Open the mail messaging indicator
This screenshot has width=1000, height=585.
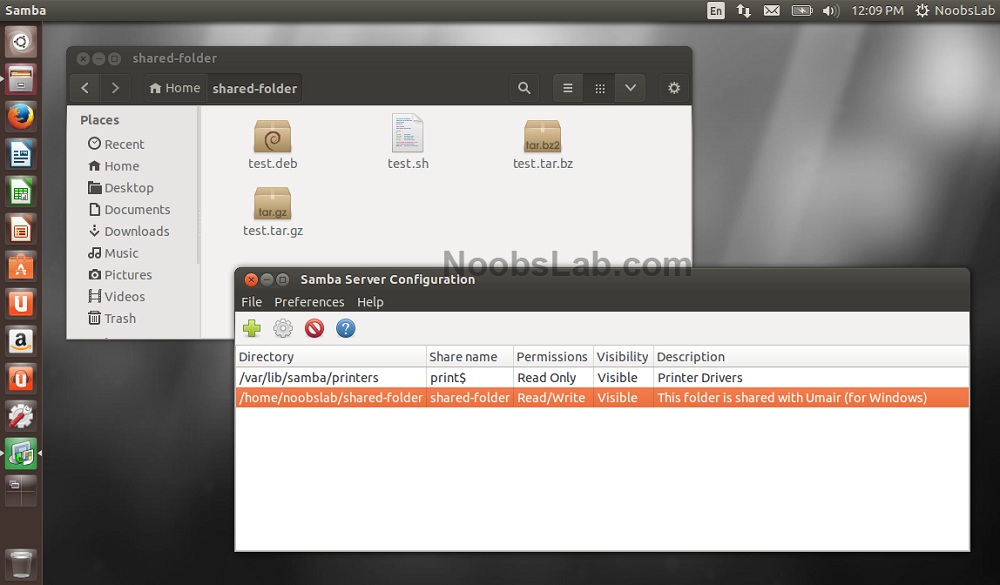tap(772, 11)
